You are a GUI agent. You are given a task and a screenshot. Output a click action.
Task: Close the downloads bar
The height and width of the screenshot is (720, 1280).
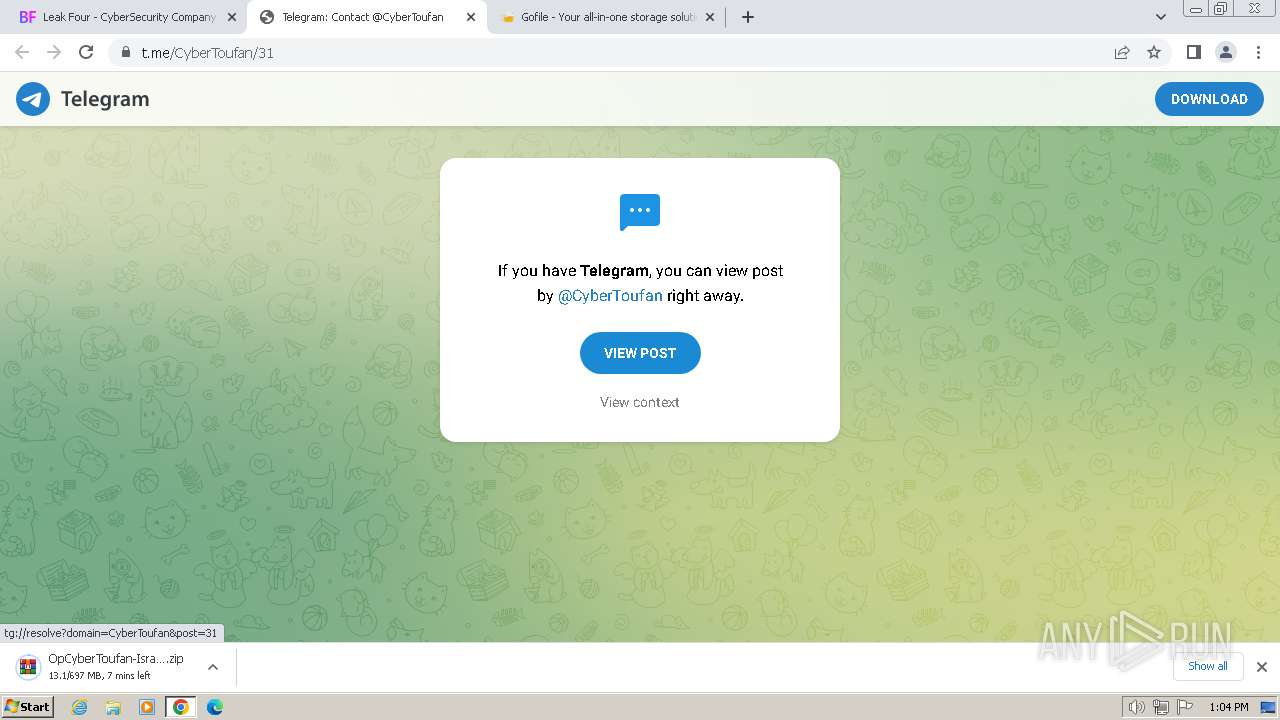(1262, 667)
